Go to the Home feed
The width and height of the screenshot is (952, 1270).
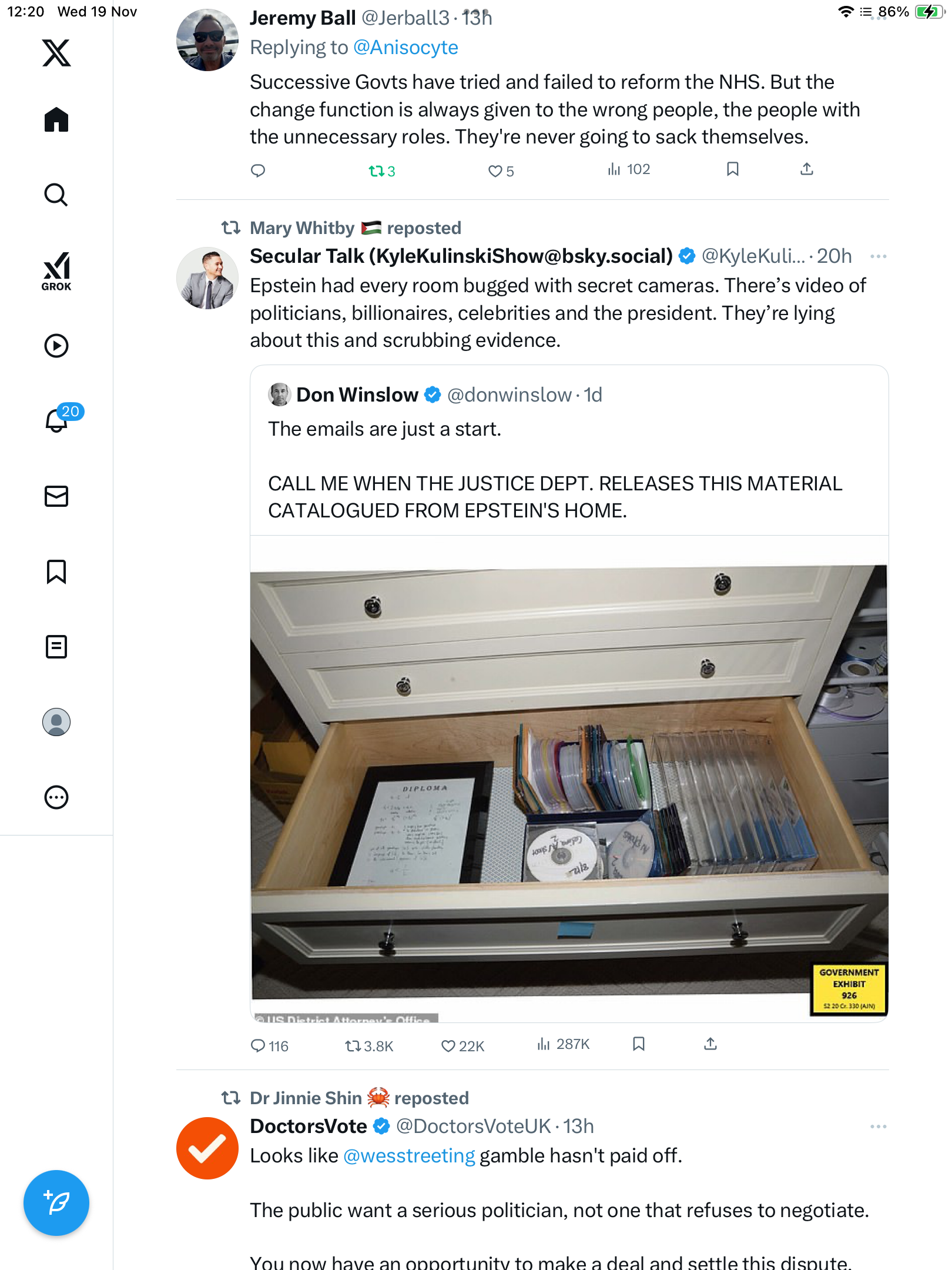coord(56,120)
